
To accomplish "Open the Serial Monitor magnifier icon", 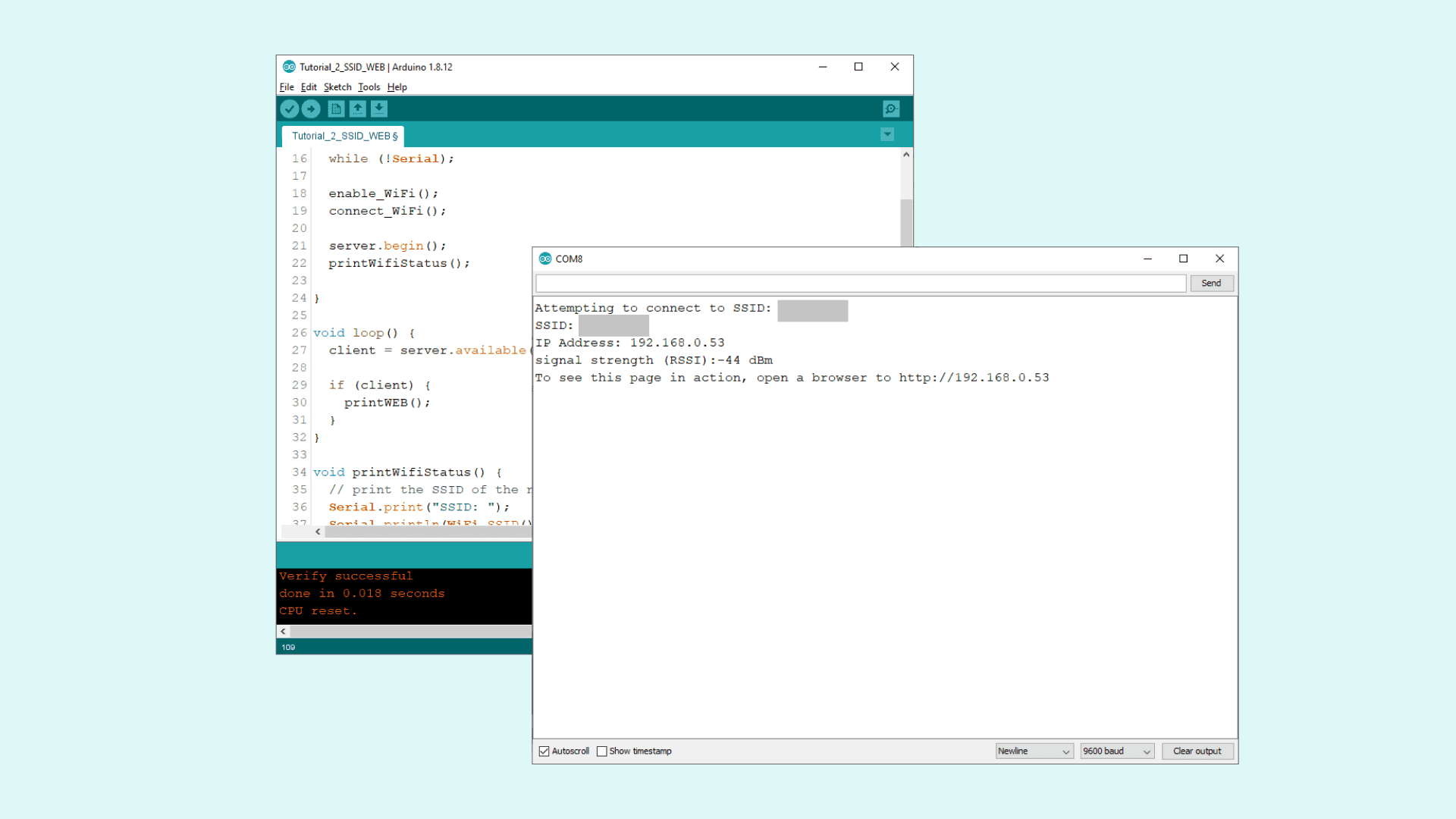I will [x=890, y=108].
